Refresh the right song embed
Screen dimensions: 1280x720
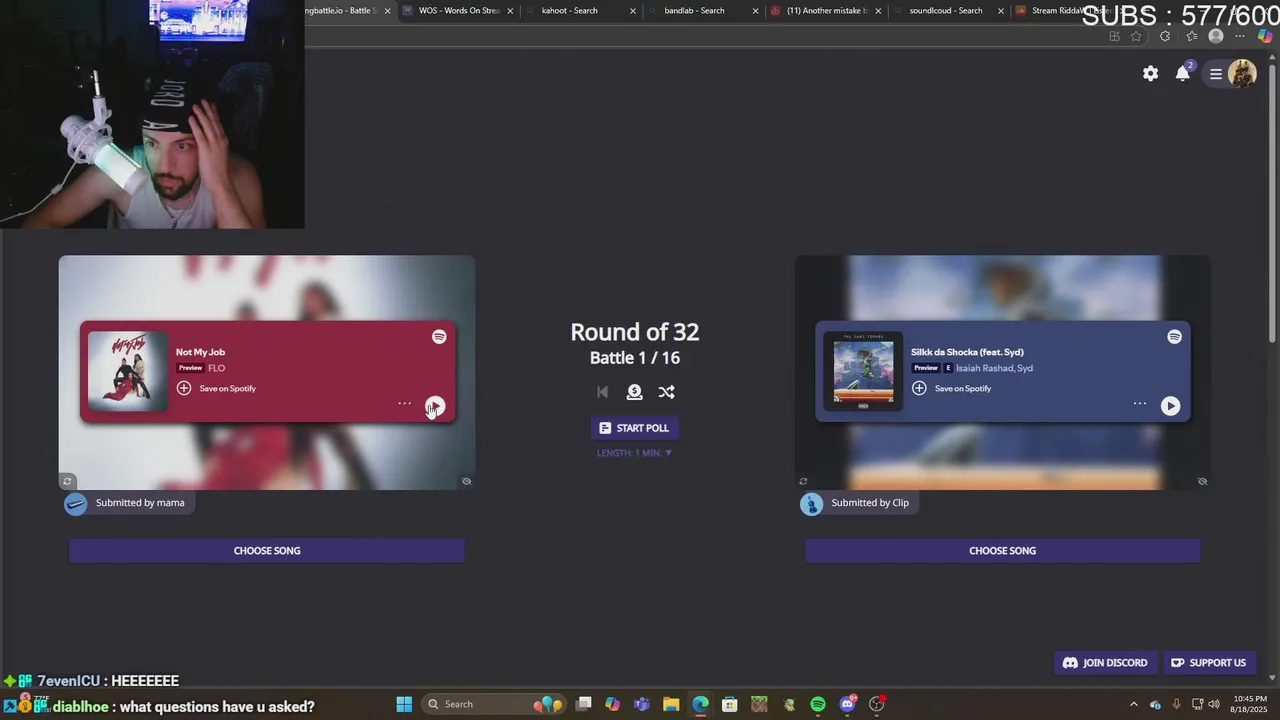[x=803, y=481]
